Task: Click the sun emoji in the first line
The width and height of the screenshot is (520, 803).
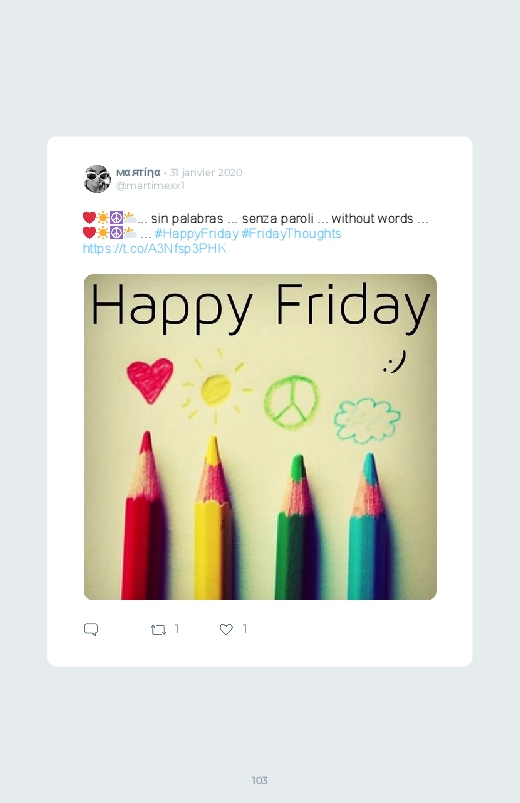Action: [x=103, y=218]
